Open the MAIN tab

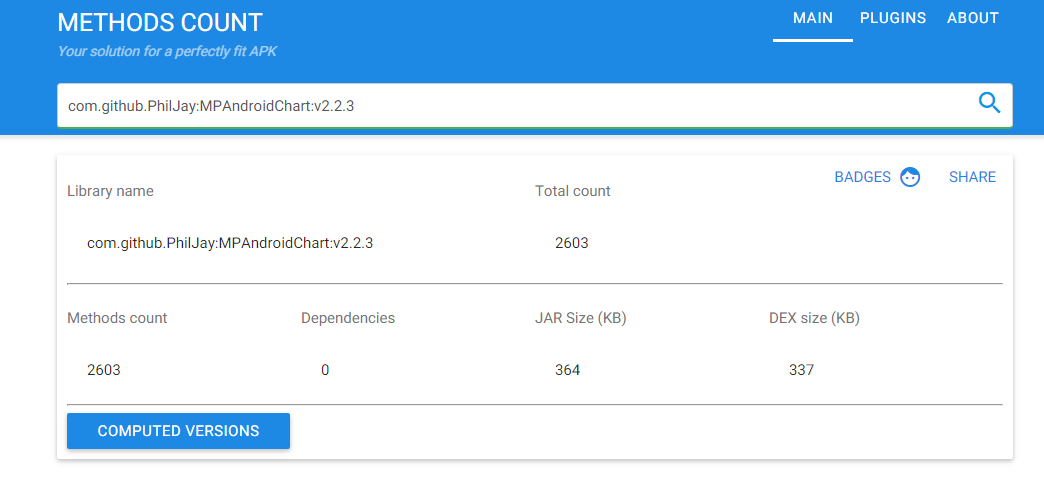point(813,18)
